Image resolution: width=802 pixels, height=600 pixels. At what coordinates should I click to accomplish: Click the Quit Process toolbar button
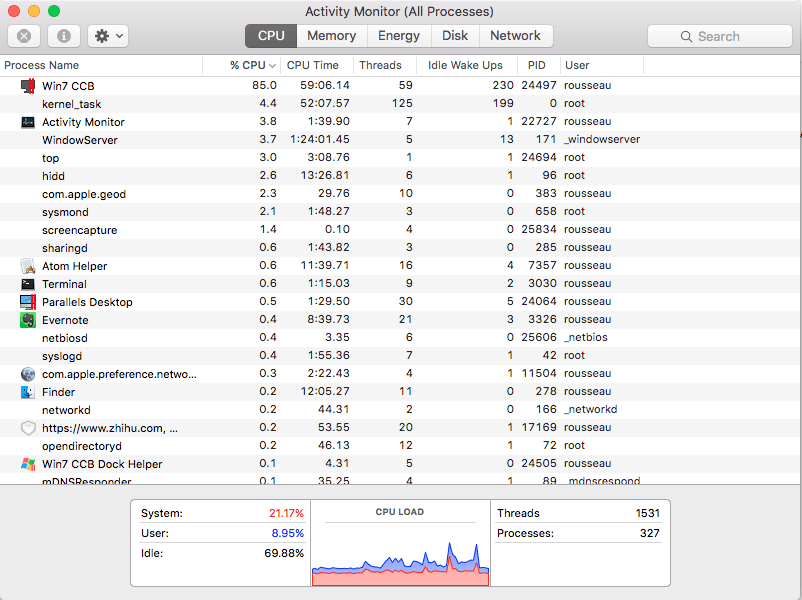tap(24, 36)
